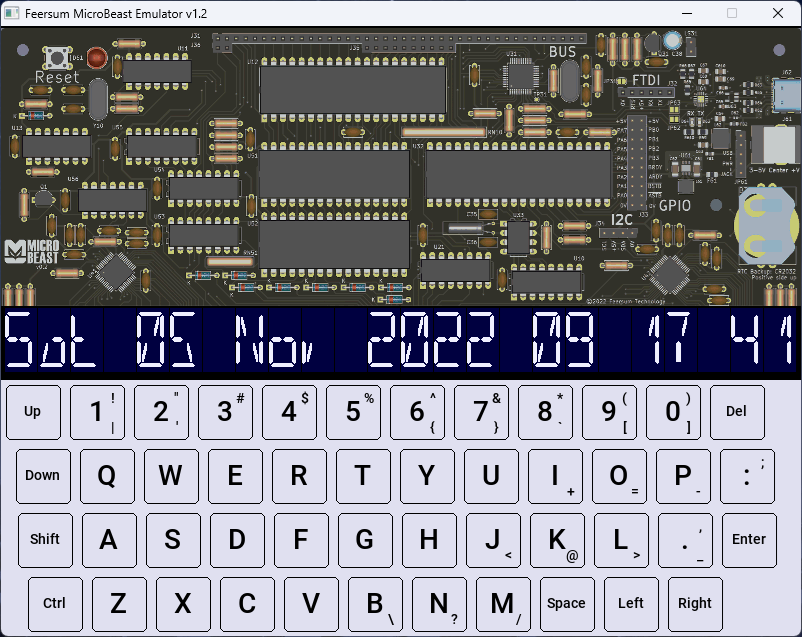This screenshot has width=802, height=637.
Task: Tap the 4 key with dollar sign
Action: [x=289, y=412]
